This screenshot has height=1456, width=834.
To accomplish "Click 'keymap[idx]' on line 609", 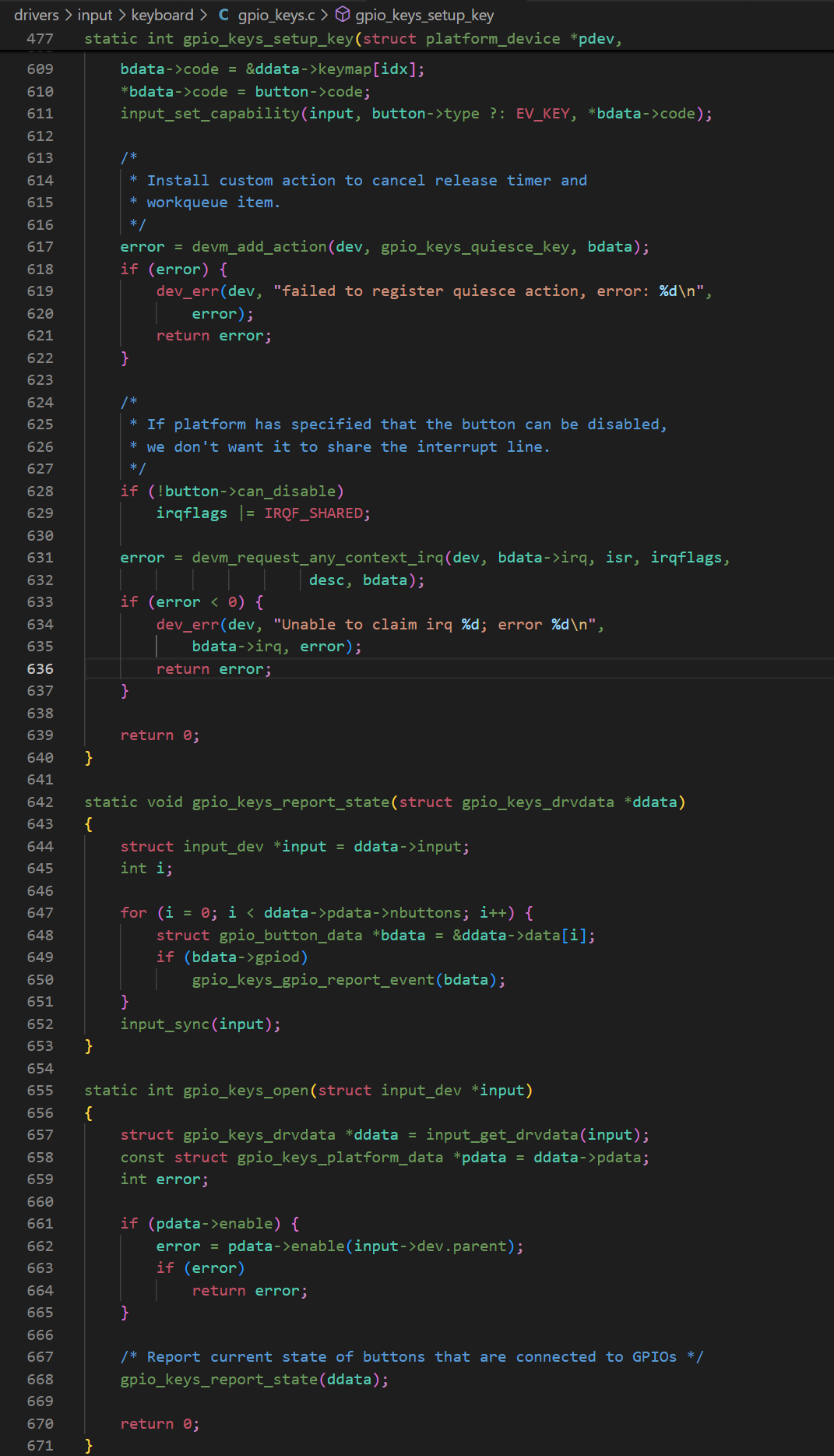I will coord(367,69).
